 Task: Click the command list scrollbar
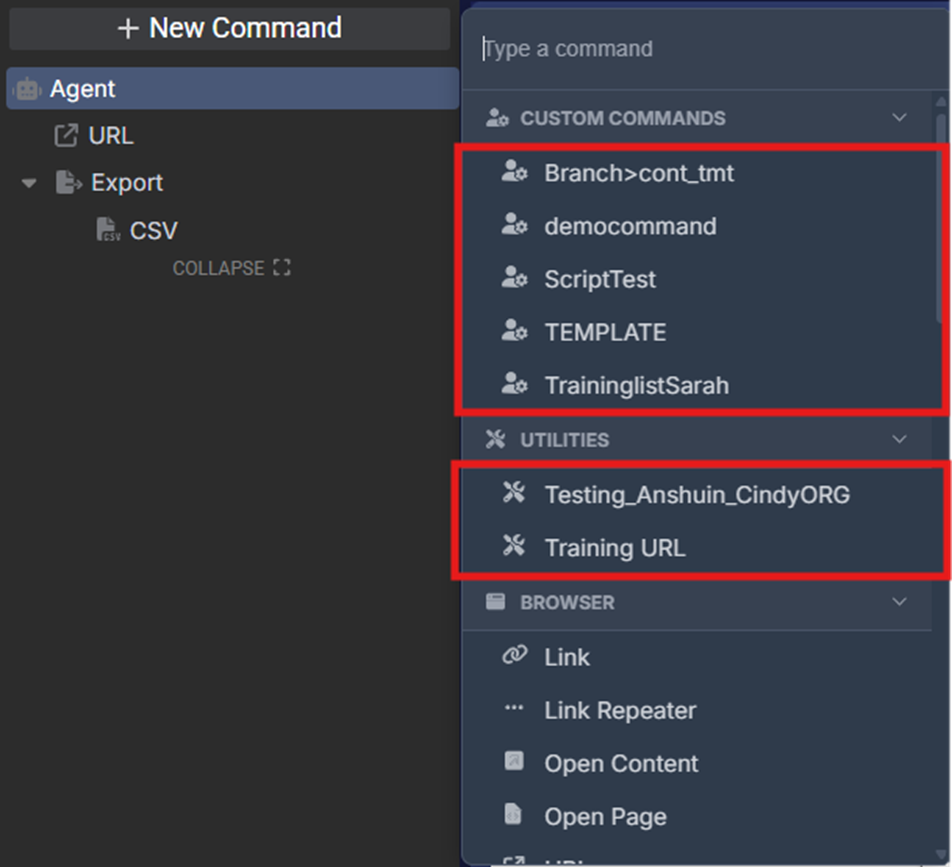click(x=940, y=220)
